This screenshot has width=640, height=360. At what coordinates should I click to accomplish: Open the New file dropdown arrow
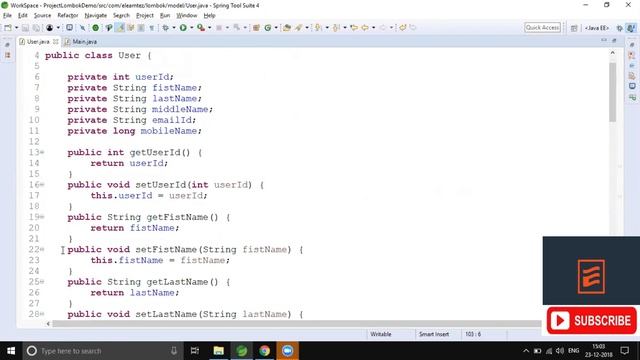(x=16, y=28)
